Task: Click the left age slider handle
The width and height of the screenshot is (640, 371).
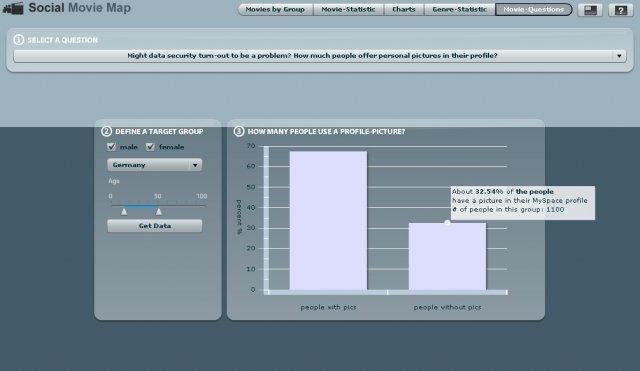Action: coord(124,211)
